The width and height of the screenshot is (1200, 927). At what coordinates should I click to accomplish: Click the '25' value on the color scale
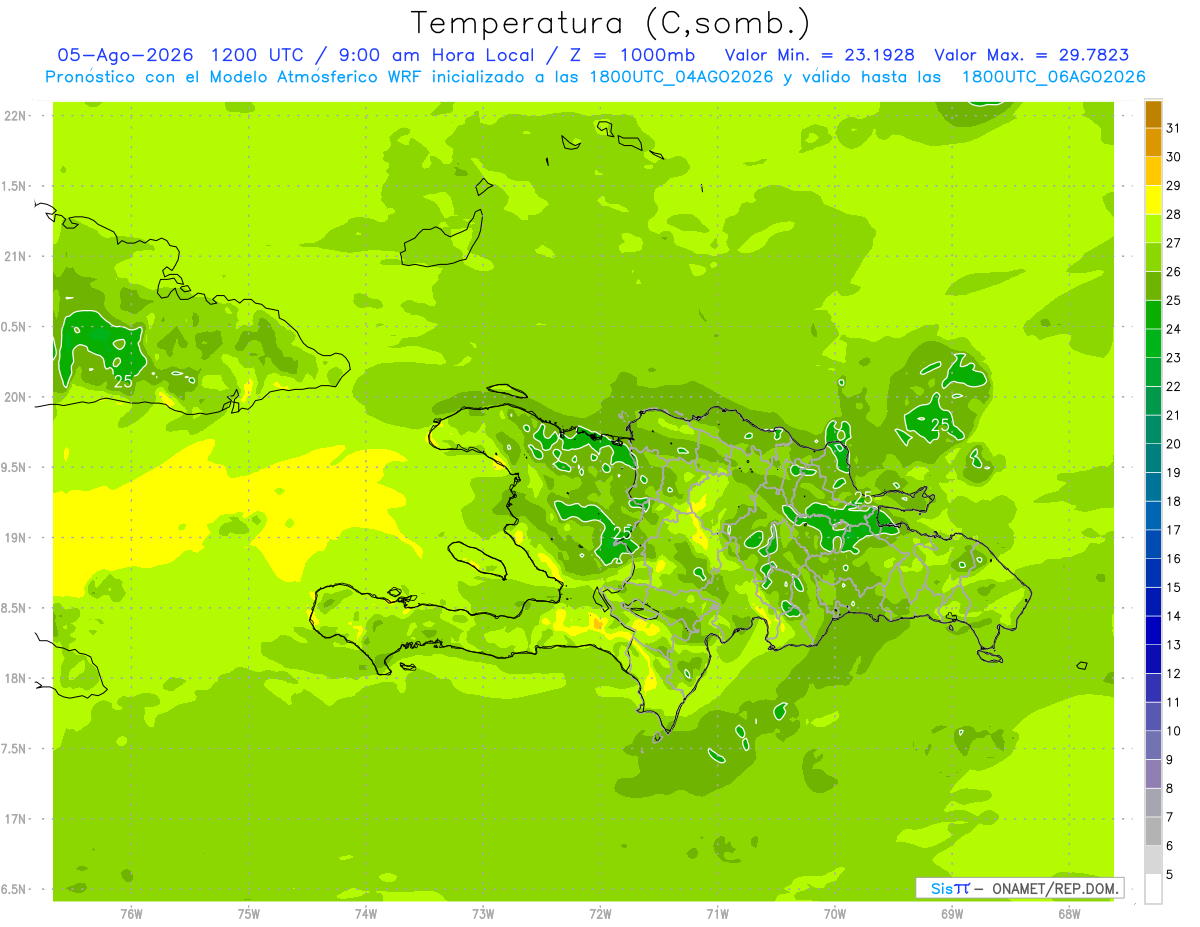tap(1174, 300)
